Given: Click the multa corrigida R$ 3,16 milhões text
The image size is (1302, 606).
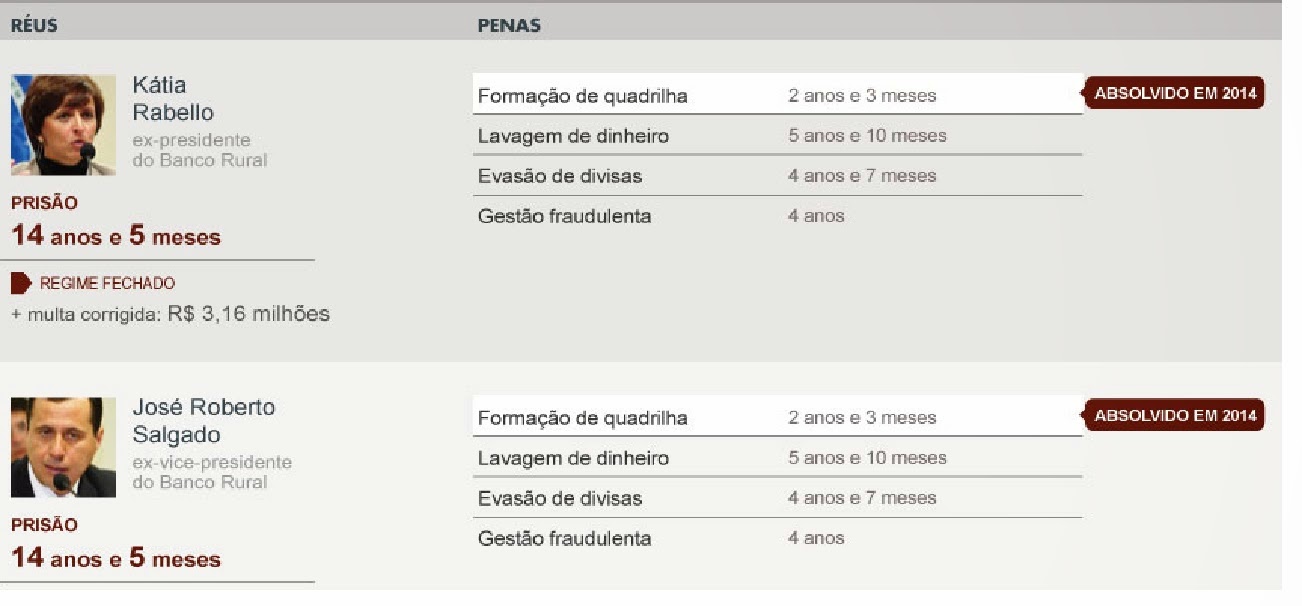Looking at the screenshot, I should (x=170, y=314).
